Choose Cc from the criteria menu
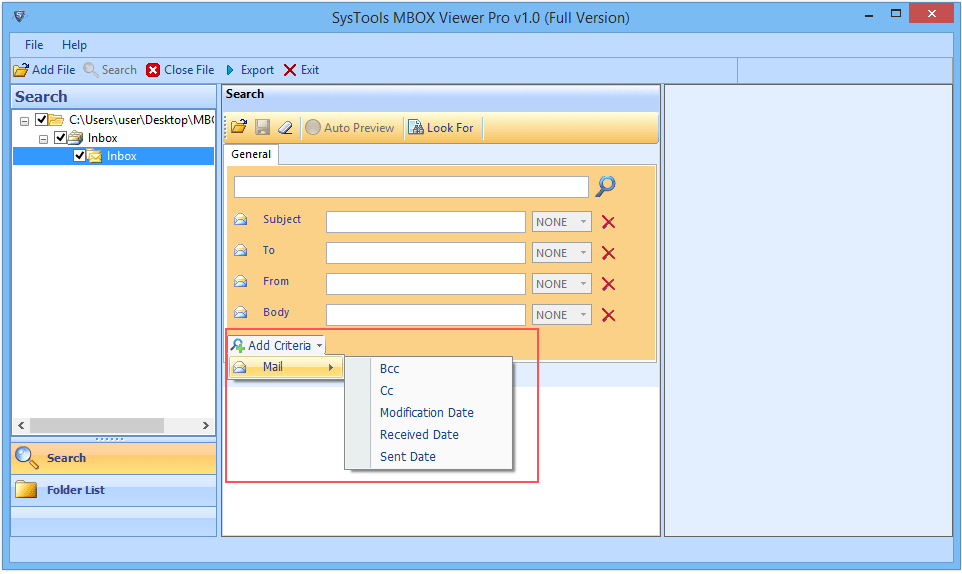 tap(387, 391)
